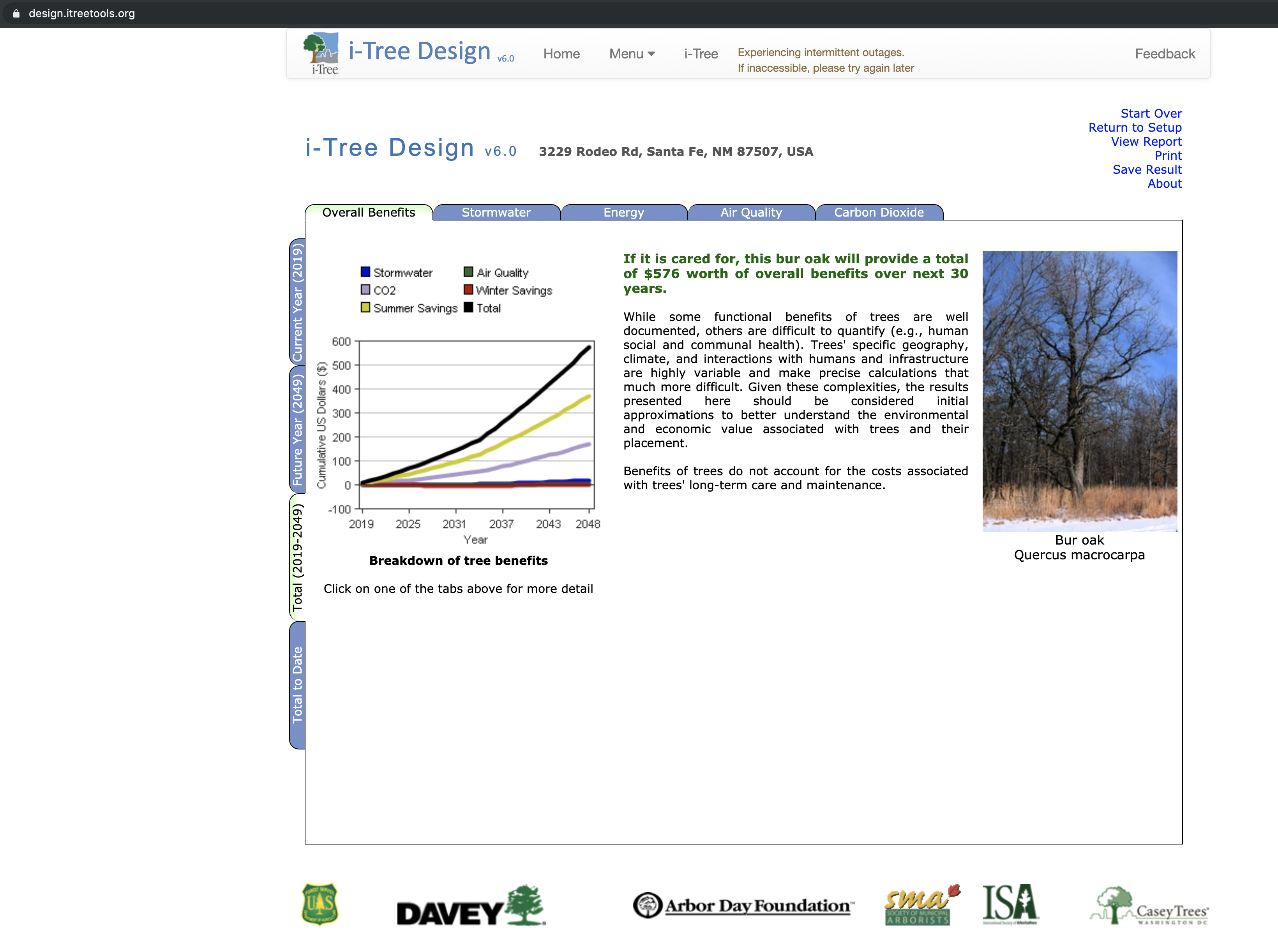
Task: Open the Menu dropdown in navbar
Action: (632, 54)
